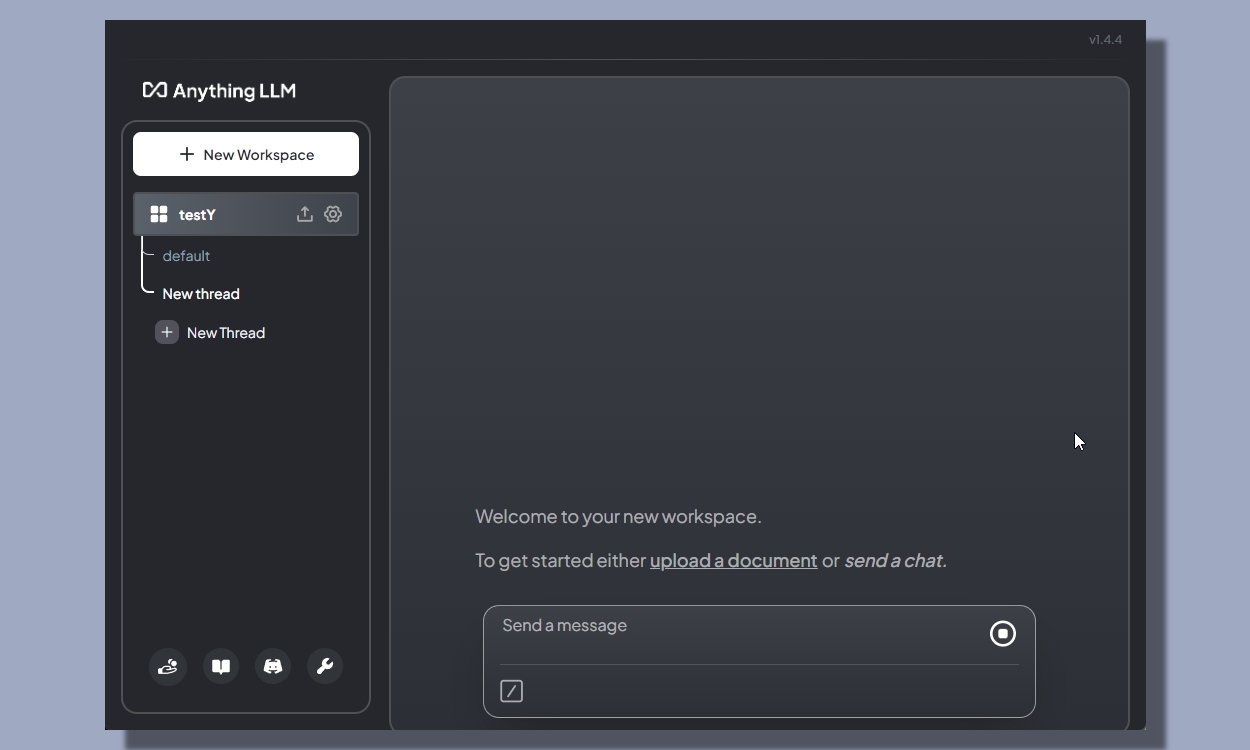Click the v1.4.4 version label
This screenshot has height=750, width=1250.
tap(1105, 39)
